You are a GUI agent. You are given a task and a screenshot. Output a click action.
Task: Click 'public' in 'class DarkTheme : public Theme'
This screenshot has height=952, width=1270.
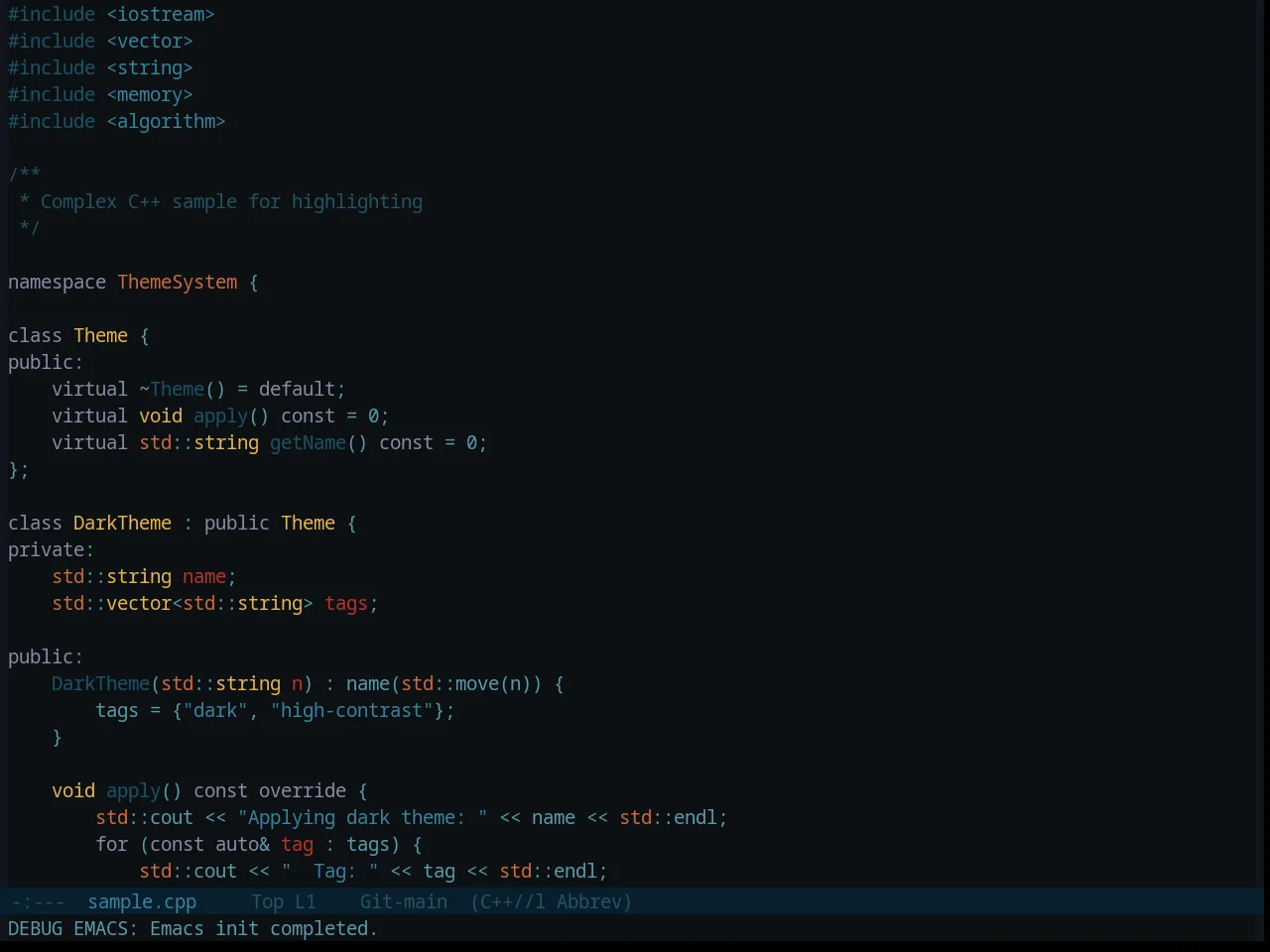[x=237, y=523]
